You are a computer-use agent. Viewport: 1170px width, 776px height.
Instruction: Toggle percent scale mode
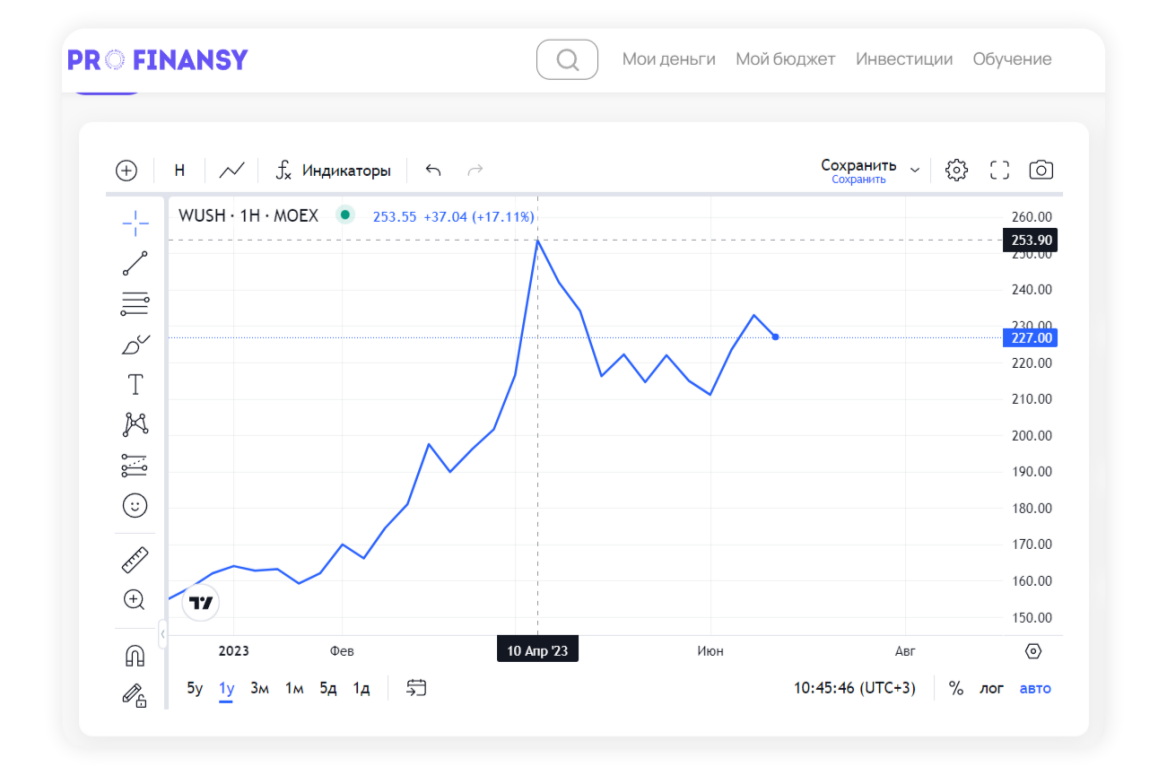pos(956,688)
